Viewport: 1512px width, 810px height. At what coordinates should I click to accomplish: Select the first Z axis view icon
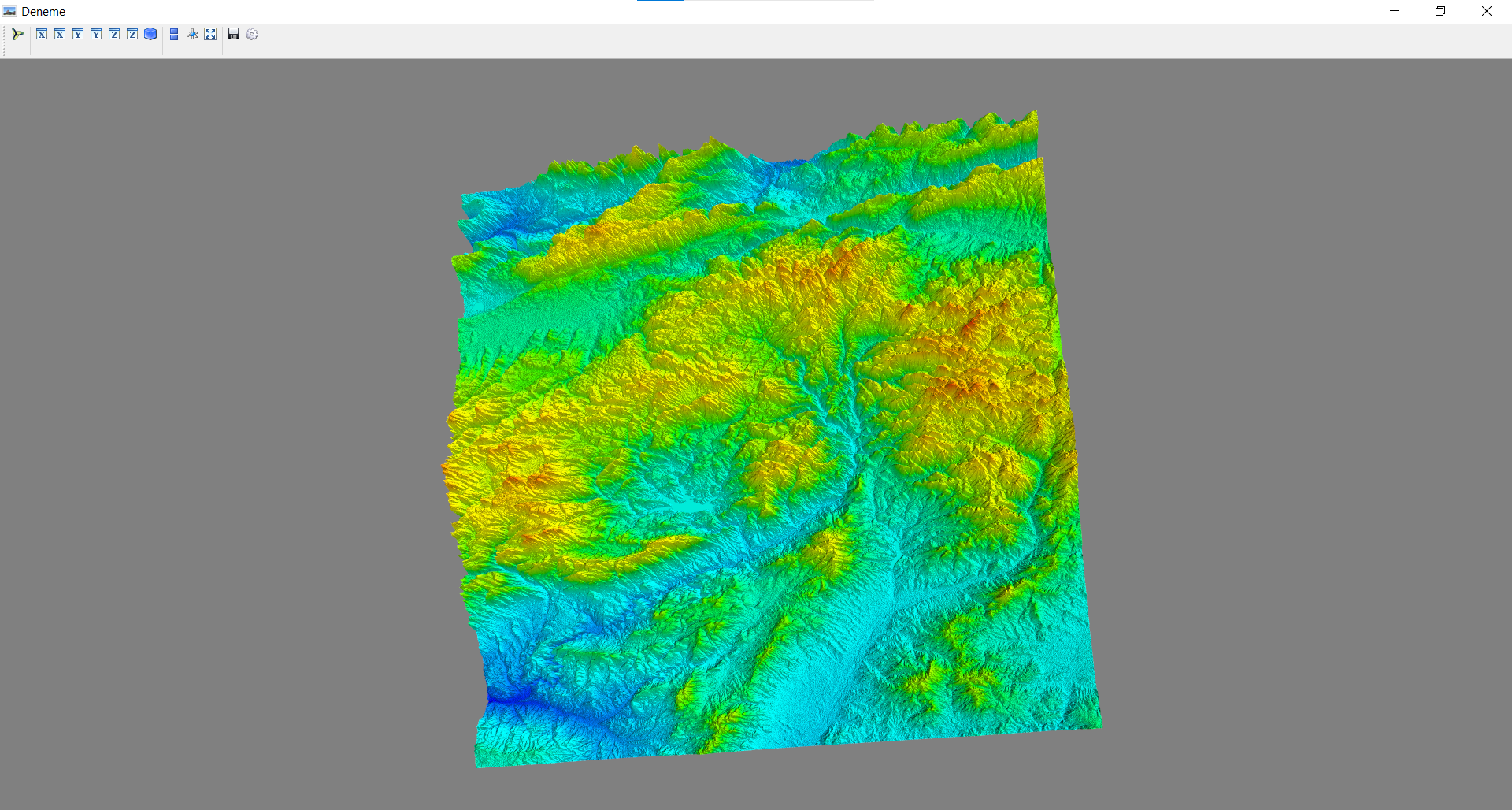(114, 34)
